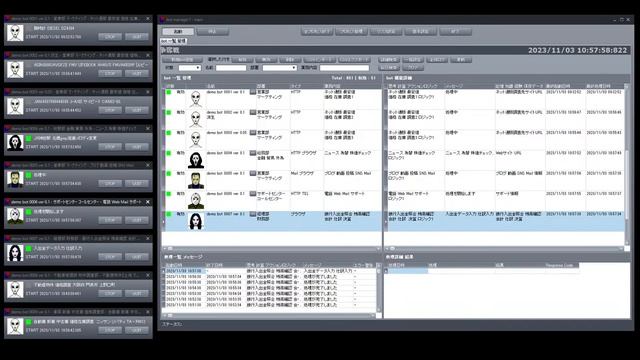
Task: Close the demo bot 0006 panel window
Action: coord(148,202)
